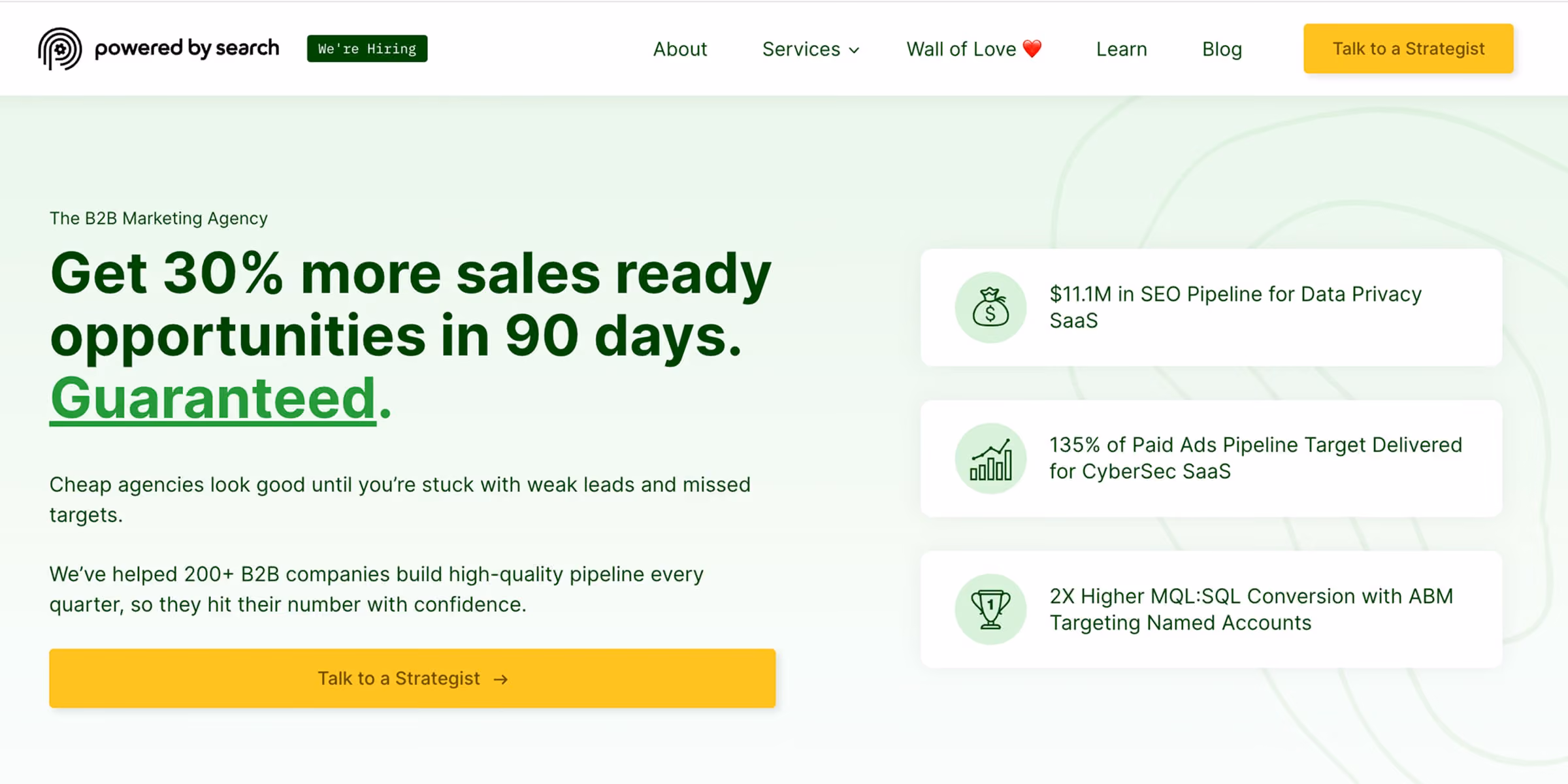
Task: Open the 135% of Paid Ads Pipeline card text
Action: tap(1256, 458)
